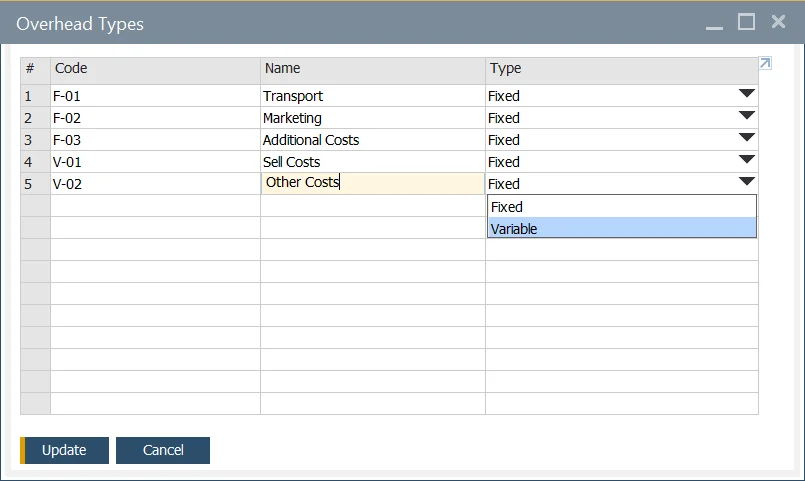This screenshot has width=805, height=481.
Task: Select Fixed from the dropdown list
Action: coord(620,207)
